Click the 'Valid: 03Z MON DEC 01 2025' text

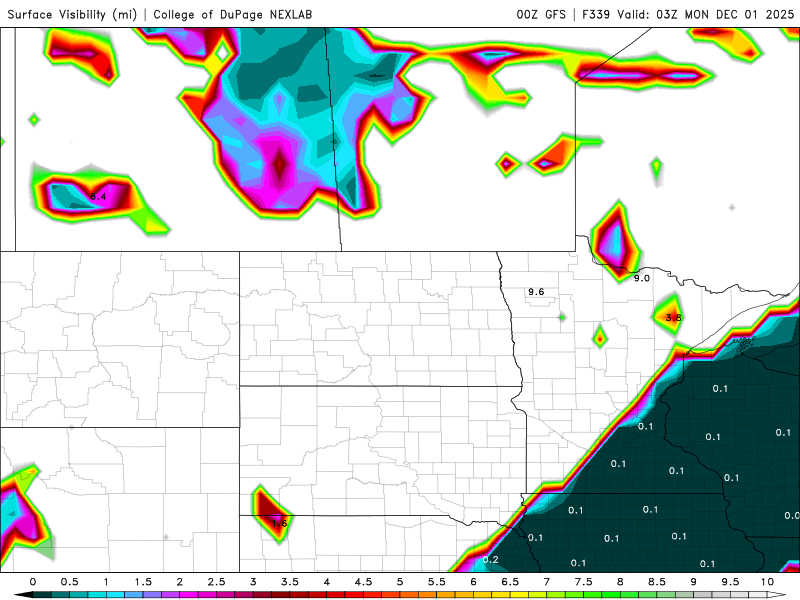(706, 14)
